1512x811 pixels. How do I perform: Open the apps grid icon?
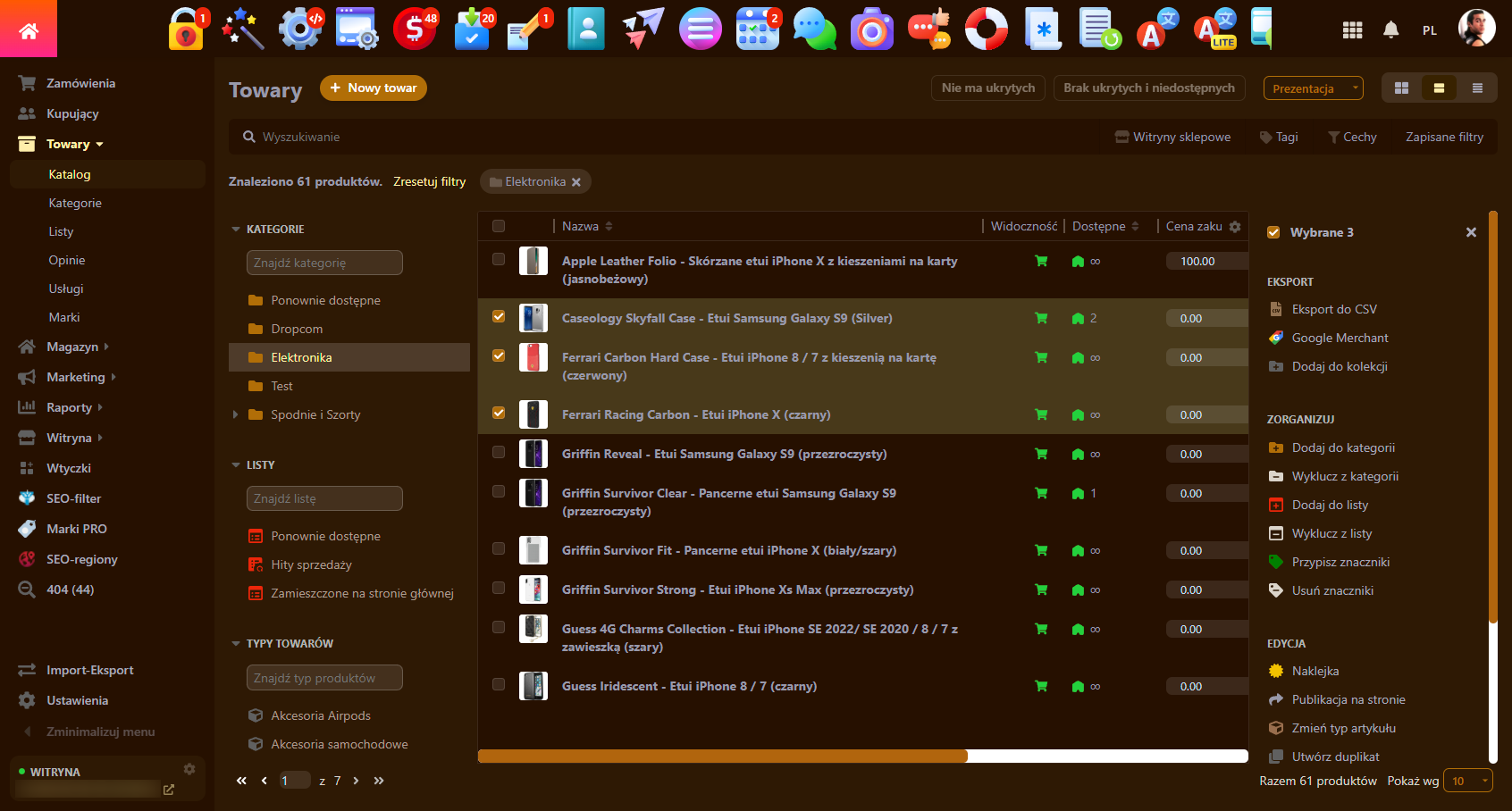pyautogui.click(x=1352, y=30)
